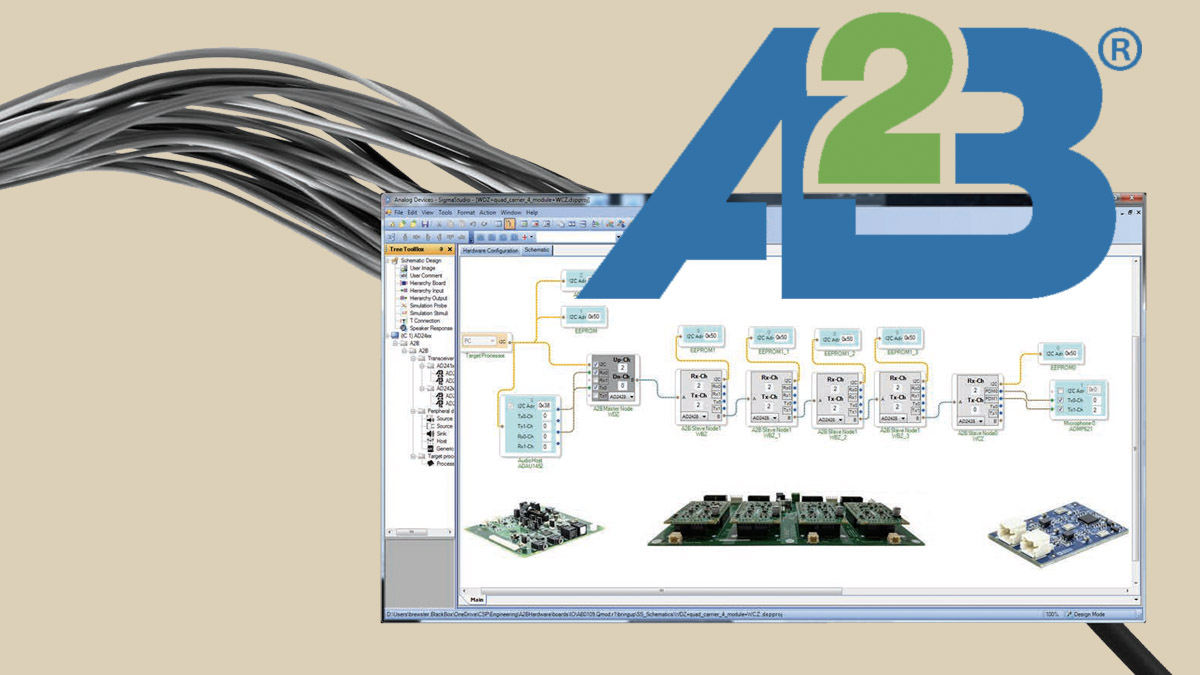Close the Tree ToolBox panel
Image resolution: width=1200 pixels, height=675 pixels.
[x=452, y=250]
